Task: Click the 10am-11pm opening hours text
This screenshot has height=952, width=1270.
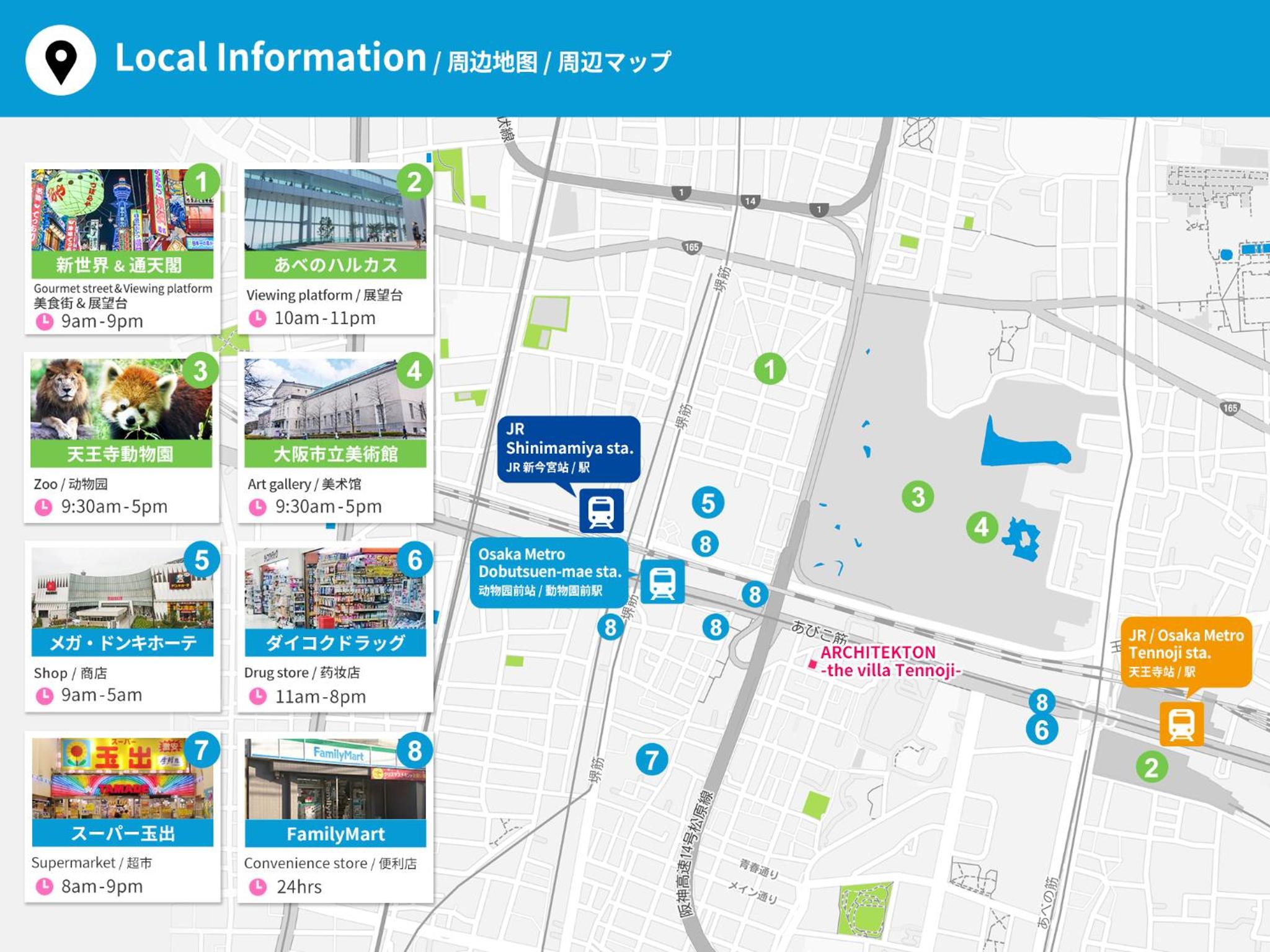Action: pos(325,319)
